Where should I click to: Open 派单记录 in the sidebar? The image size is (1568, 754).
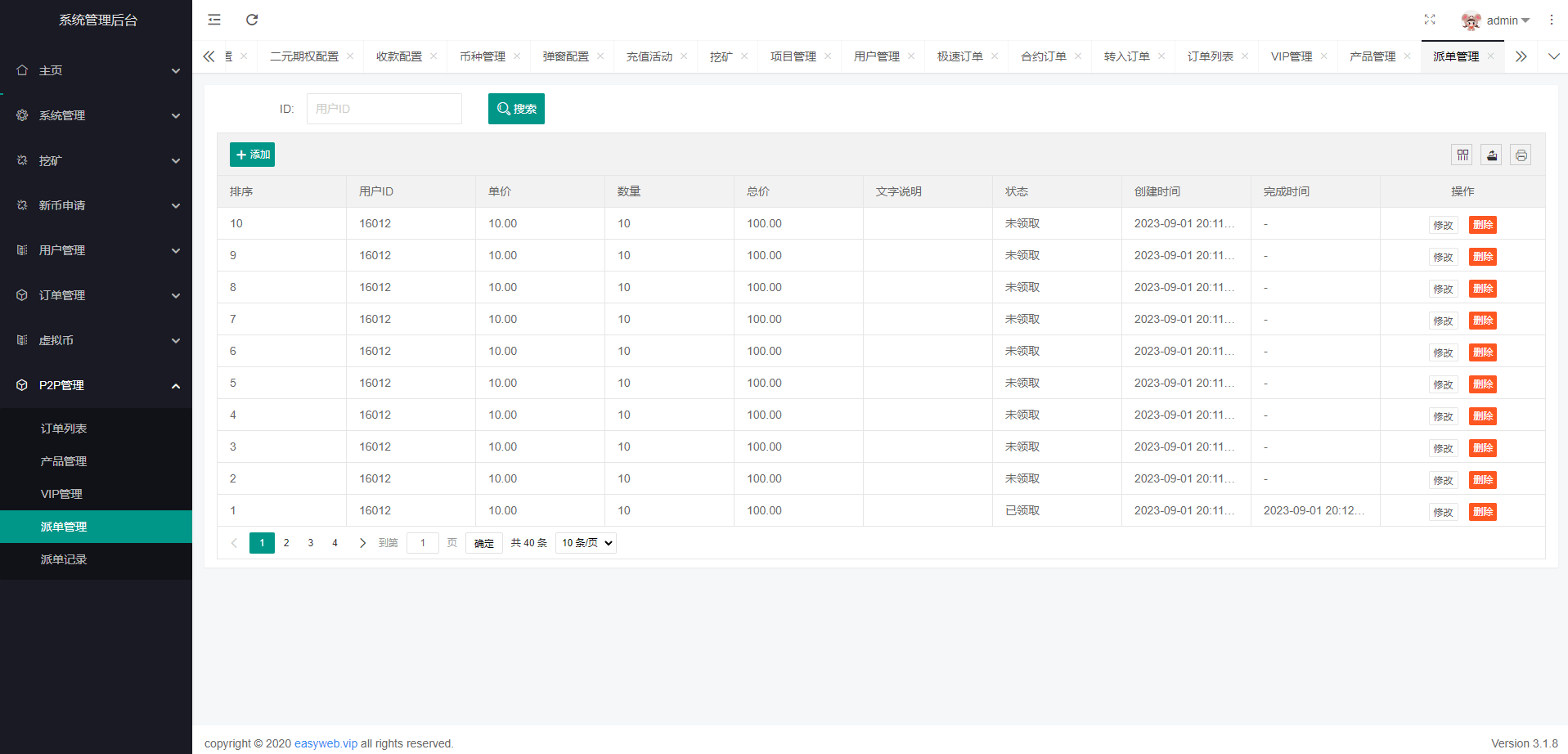point(64,559)
